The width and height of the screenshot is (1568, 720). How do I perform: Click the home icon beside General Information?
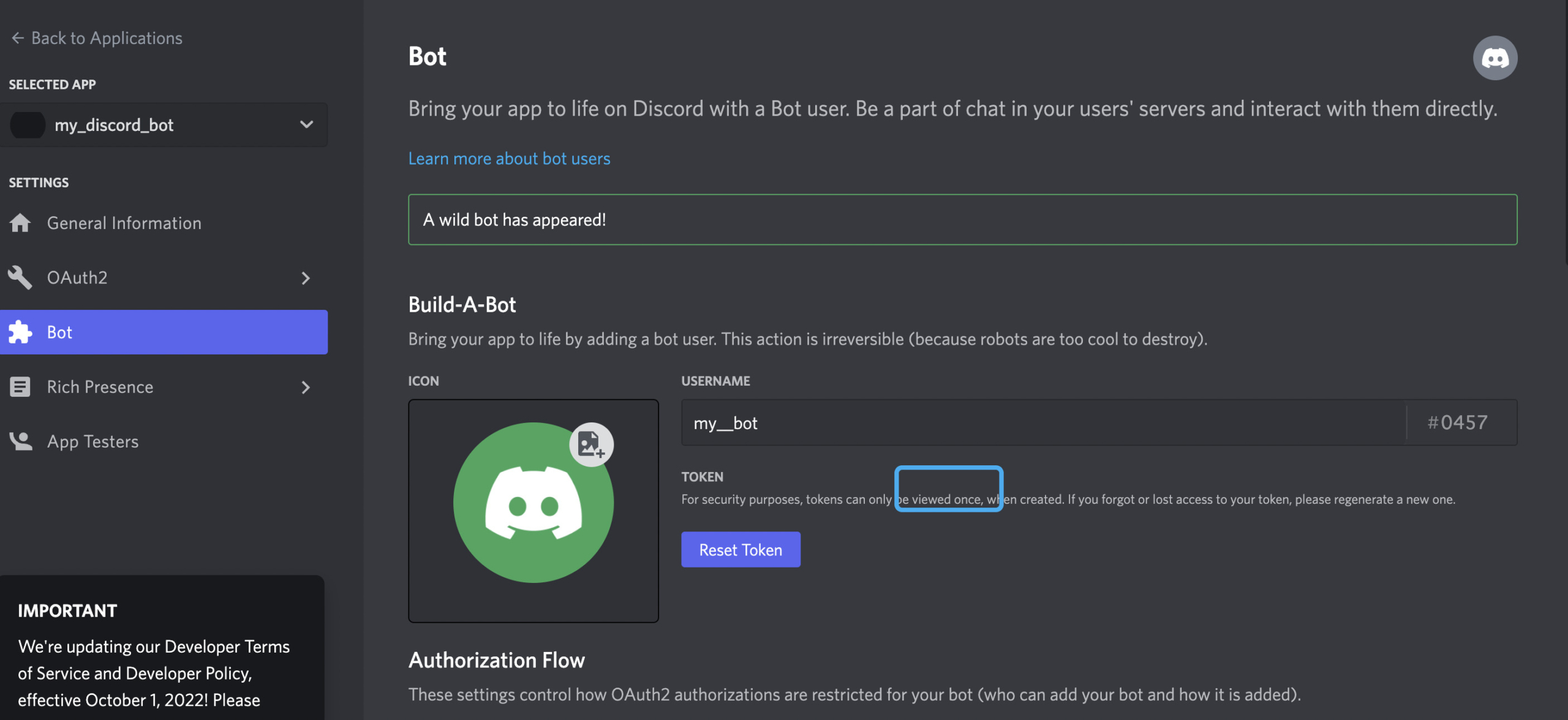[x=20, y=223]
